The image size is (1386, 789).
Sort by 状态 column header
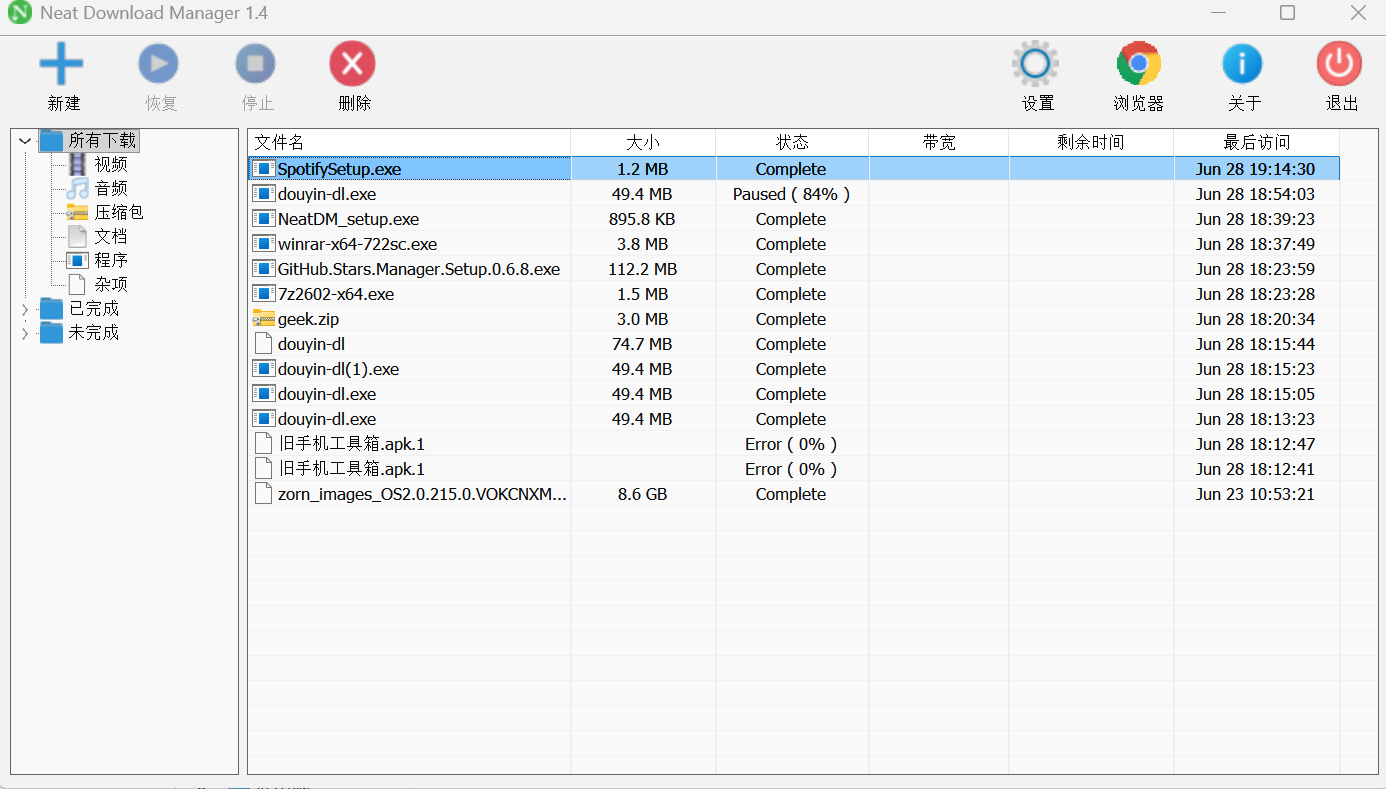(792, 142)
